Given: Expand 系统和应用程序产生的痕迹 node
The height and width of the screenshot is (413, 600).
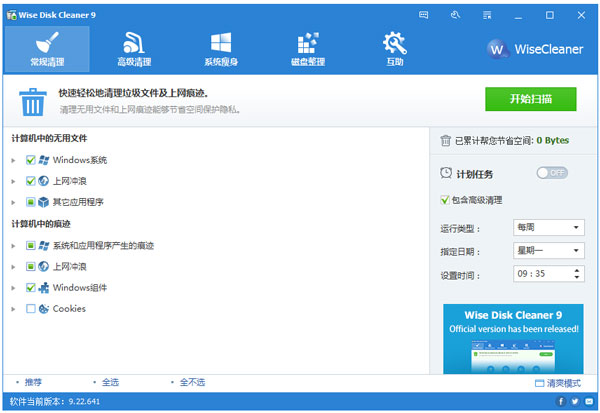Looking at the screenshot, I should coord(13,246).
